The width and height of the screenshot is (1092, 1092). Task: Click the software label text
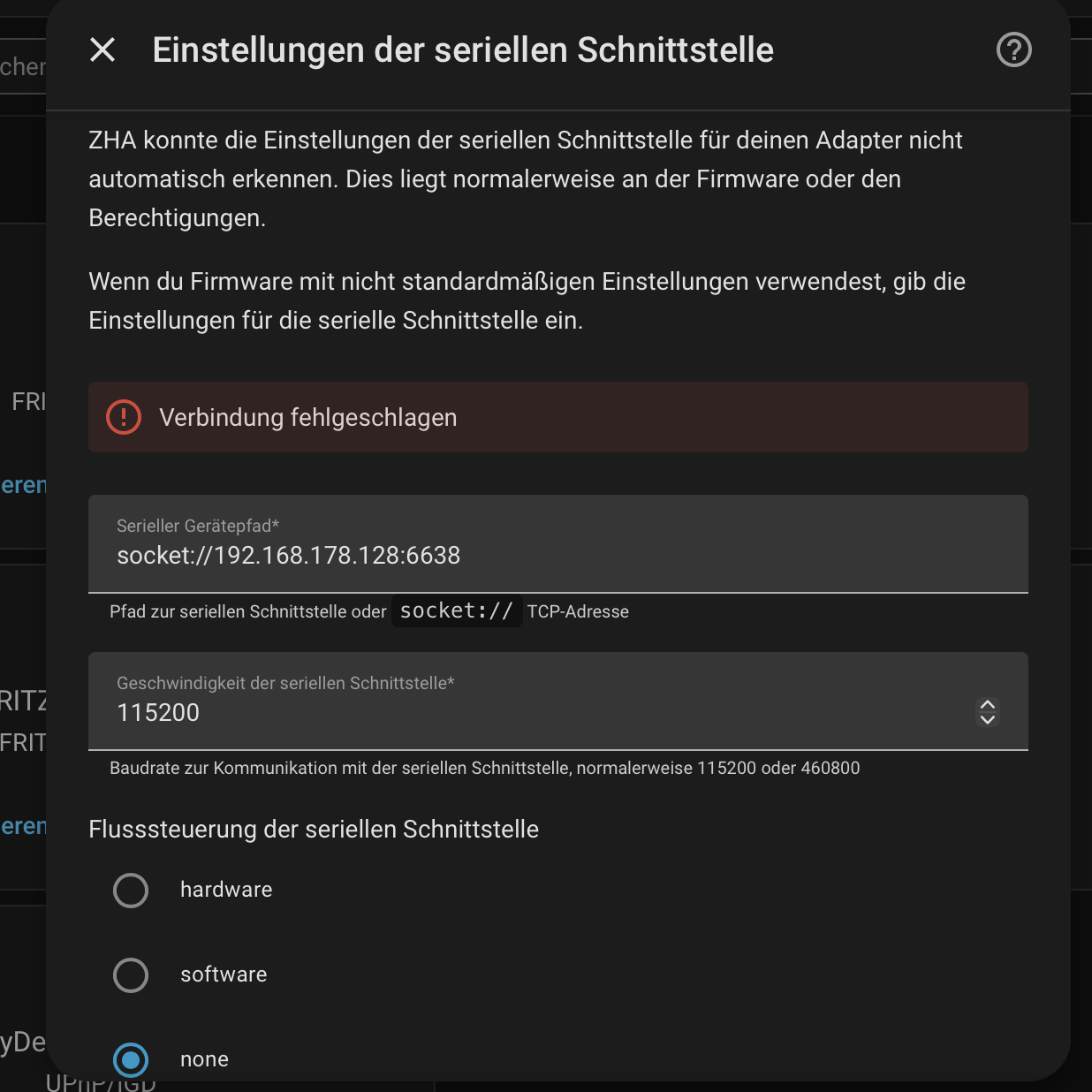pos(224,974)
